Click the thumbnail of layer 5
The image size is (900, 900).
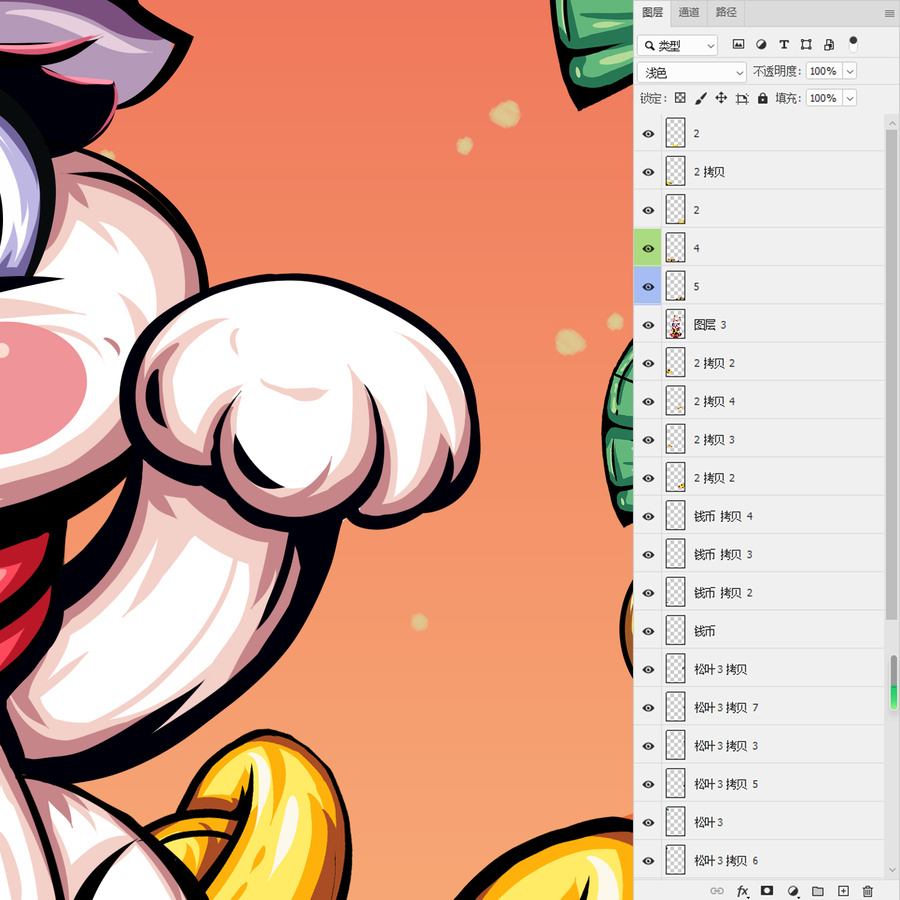point(676,286)
